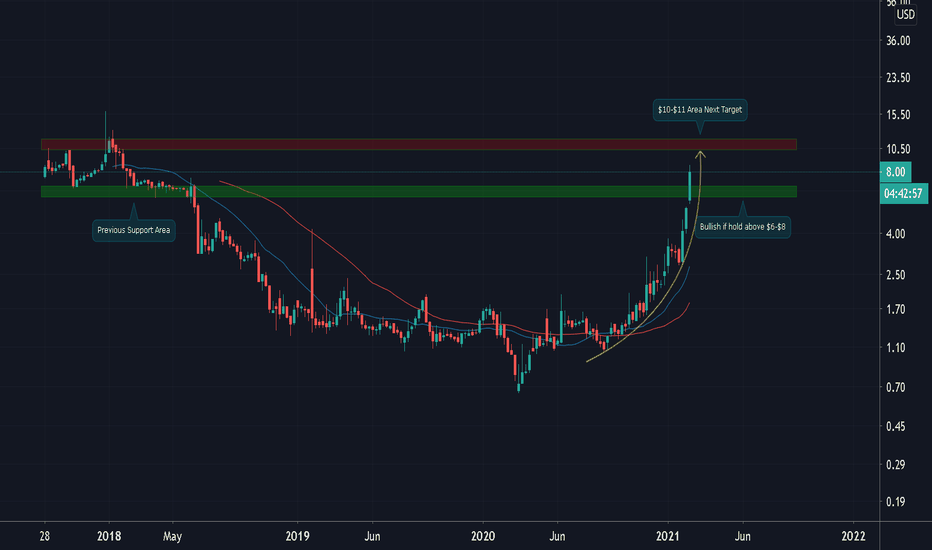Click the 'Bullish if hold above $6-$8' callout
The height and width of the screenshot is (550, 932).
[x=742, y=227]
